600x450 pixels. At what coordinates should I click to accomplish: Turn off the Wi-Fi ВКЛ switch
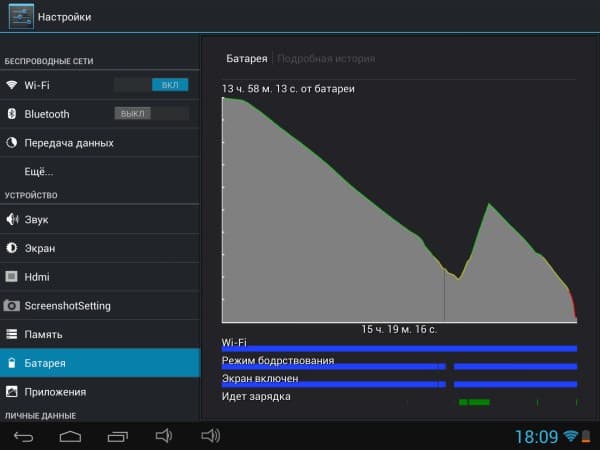click(x=151, y=85)
